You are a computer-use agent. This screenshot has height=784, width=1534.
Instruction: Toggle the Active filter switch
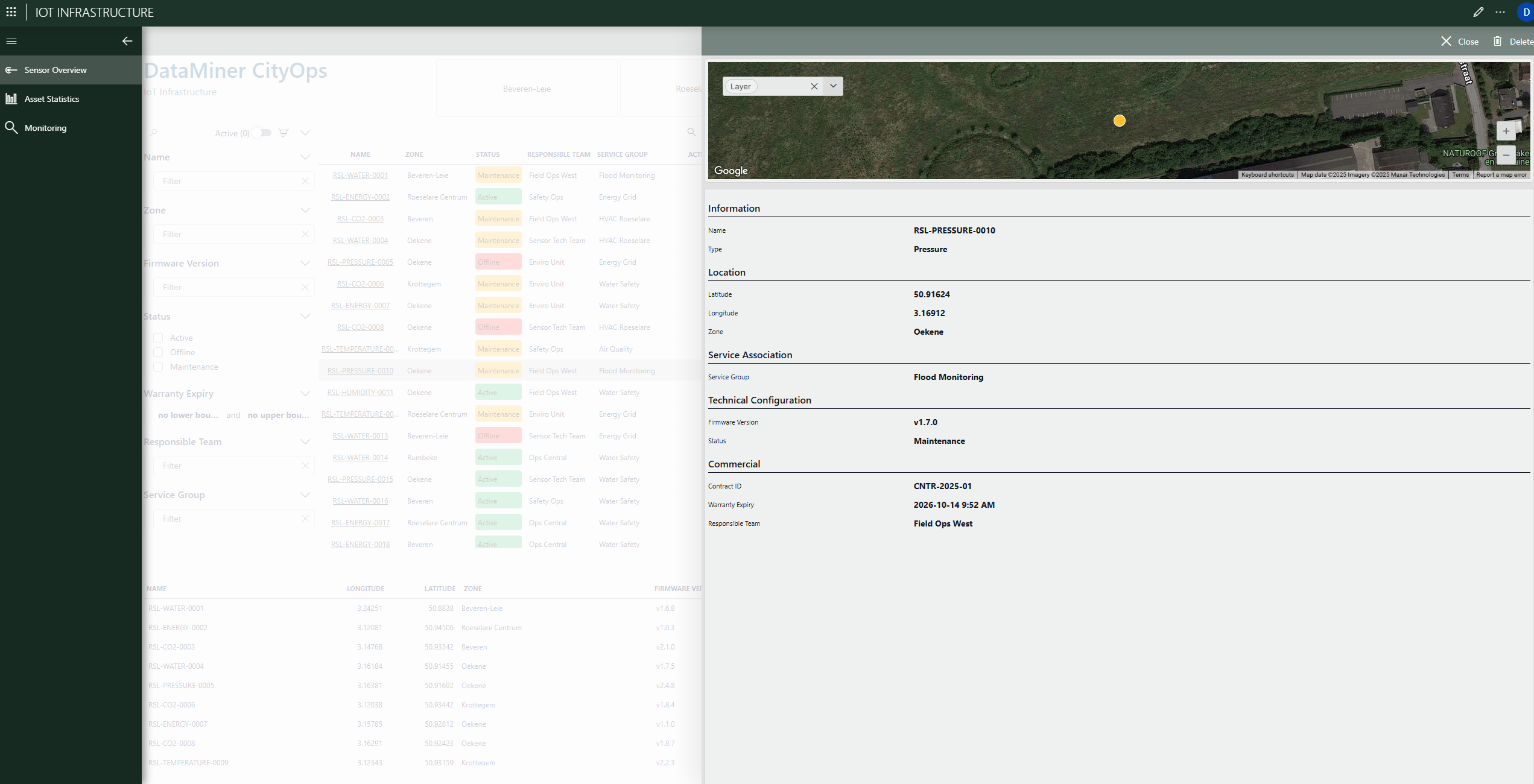point(262,133)
